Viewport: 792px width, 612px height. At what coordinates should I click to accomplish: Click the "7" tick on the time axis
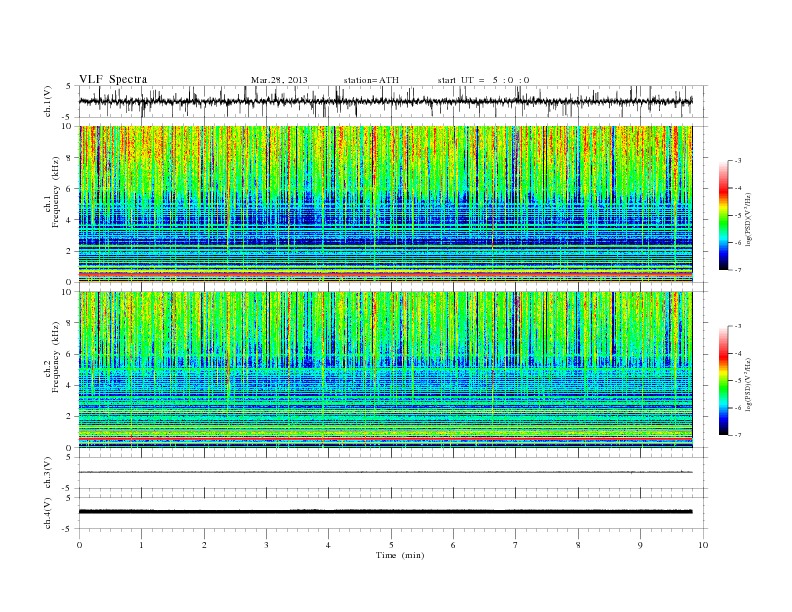point(516,545)
